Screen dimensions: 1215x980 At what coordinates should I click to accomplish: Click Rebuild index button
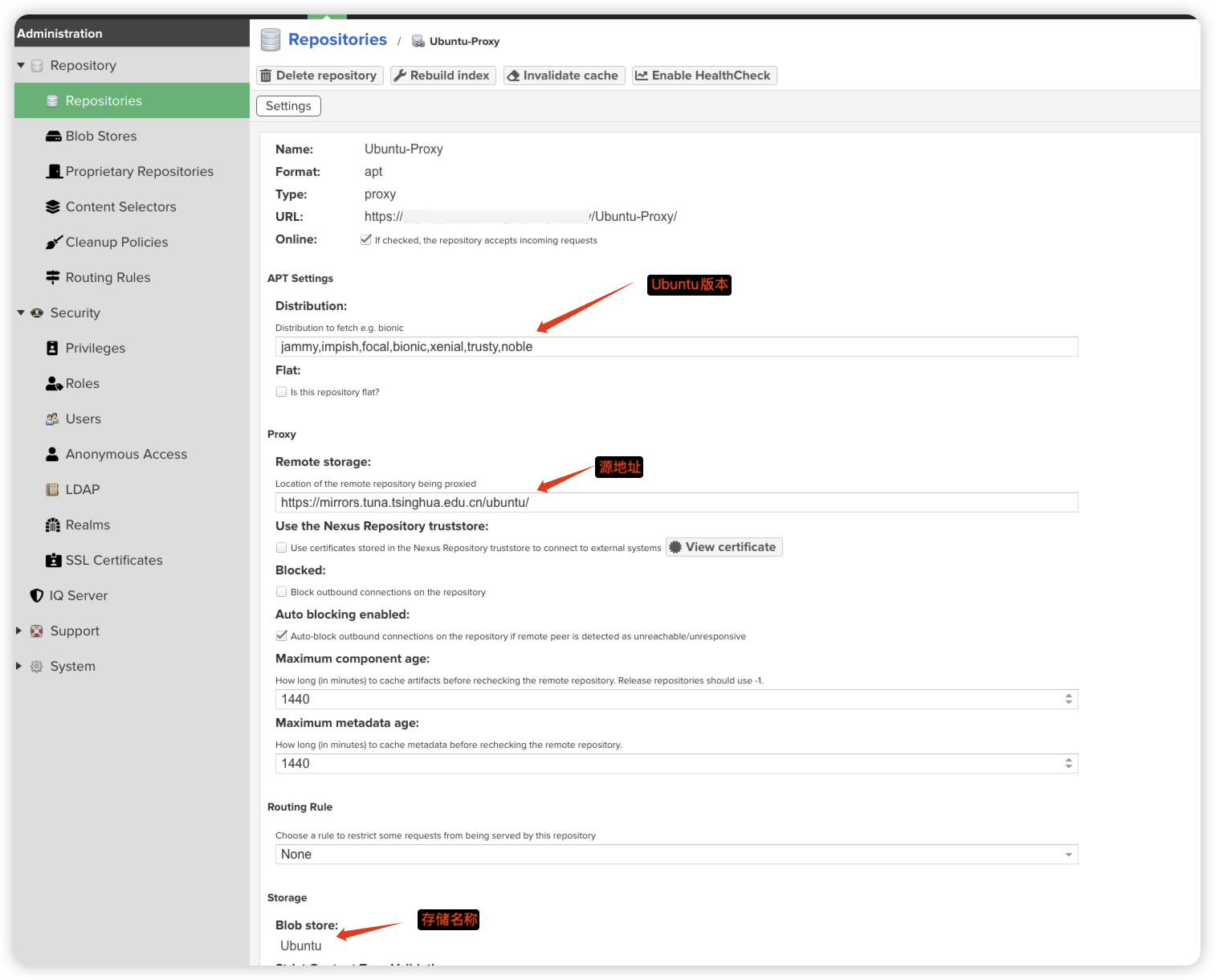442,76
